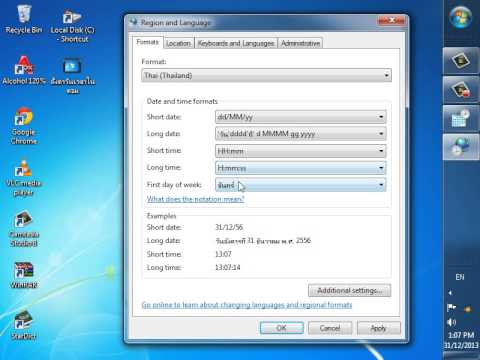
Task: Open the Long time format dropdown
Action: coord(301,168)
